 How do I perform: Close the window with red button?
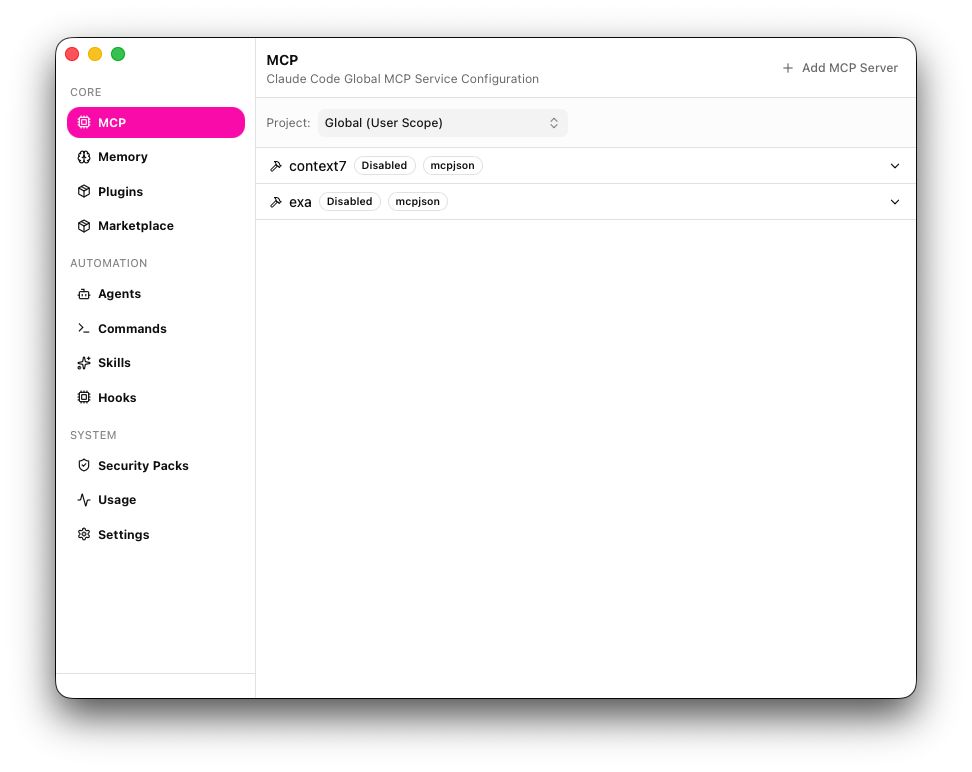pyautogui.click(x=72, y=54)
